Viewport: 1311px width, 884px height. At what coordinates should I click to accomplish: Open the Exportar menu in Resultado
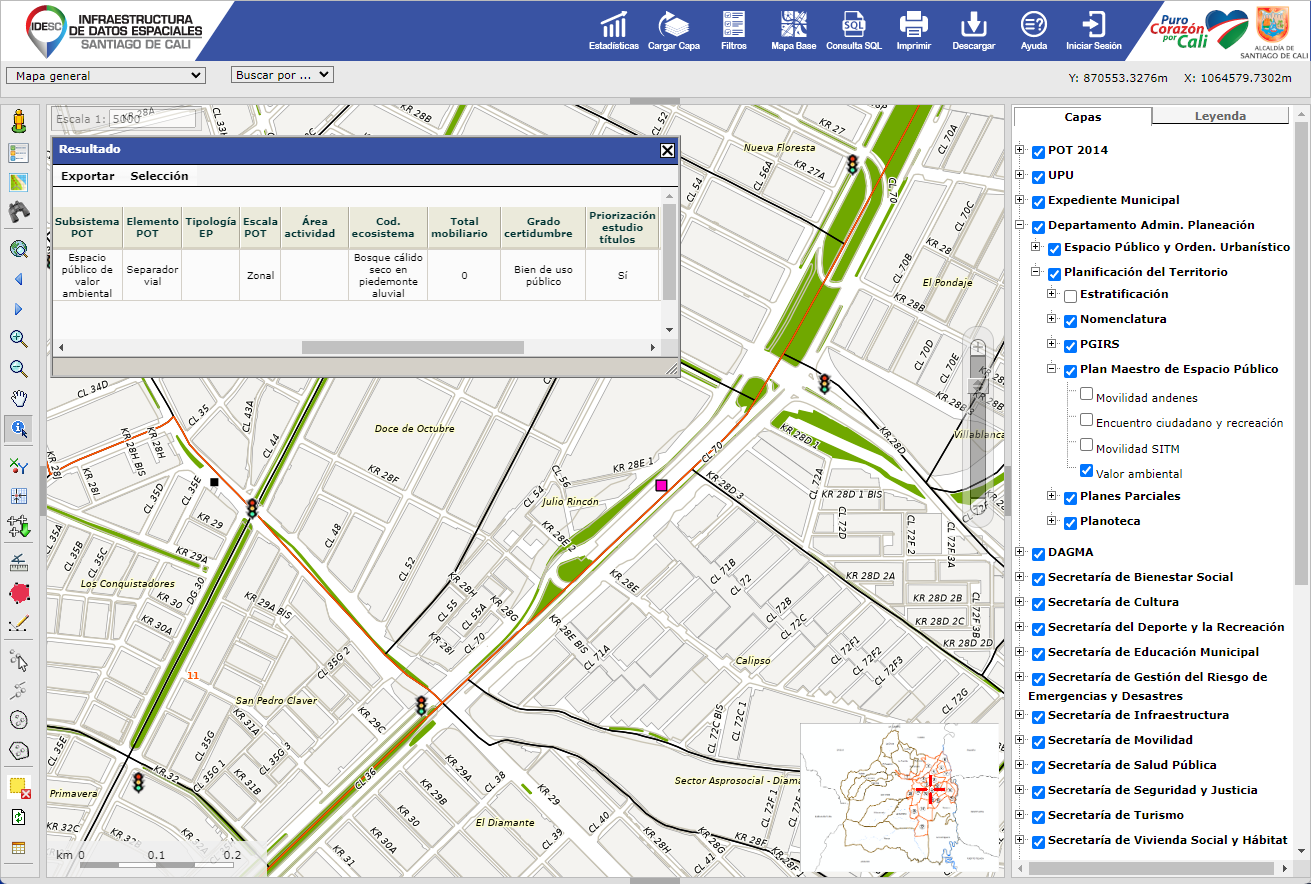(88, 176)
